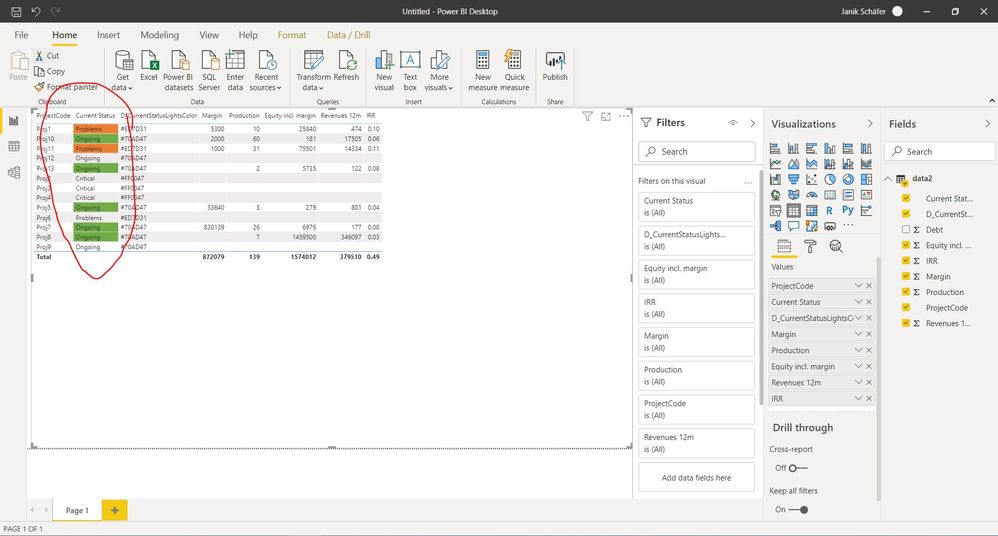The width and height of the screenshot is (998, 536).
Task: Select the treemap visual
Action: point(866,180)
